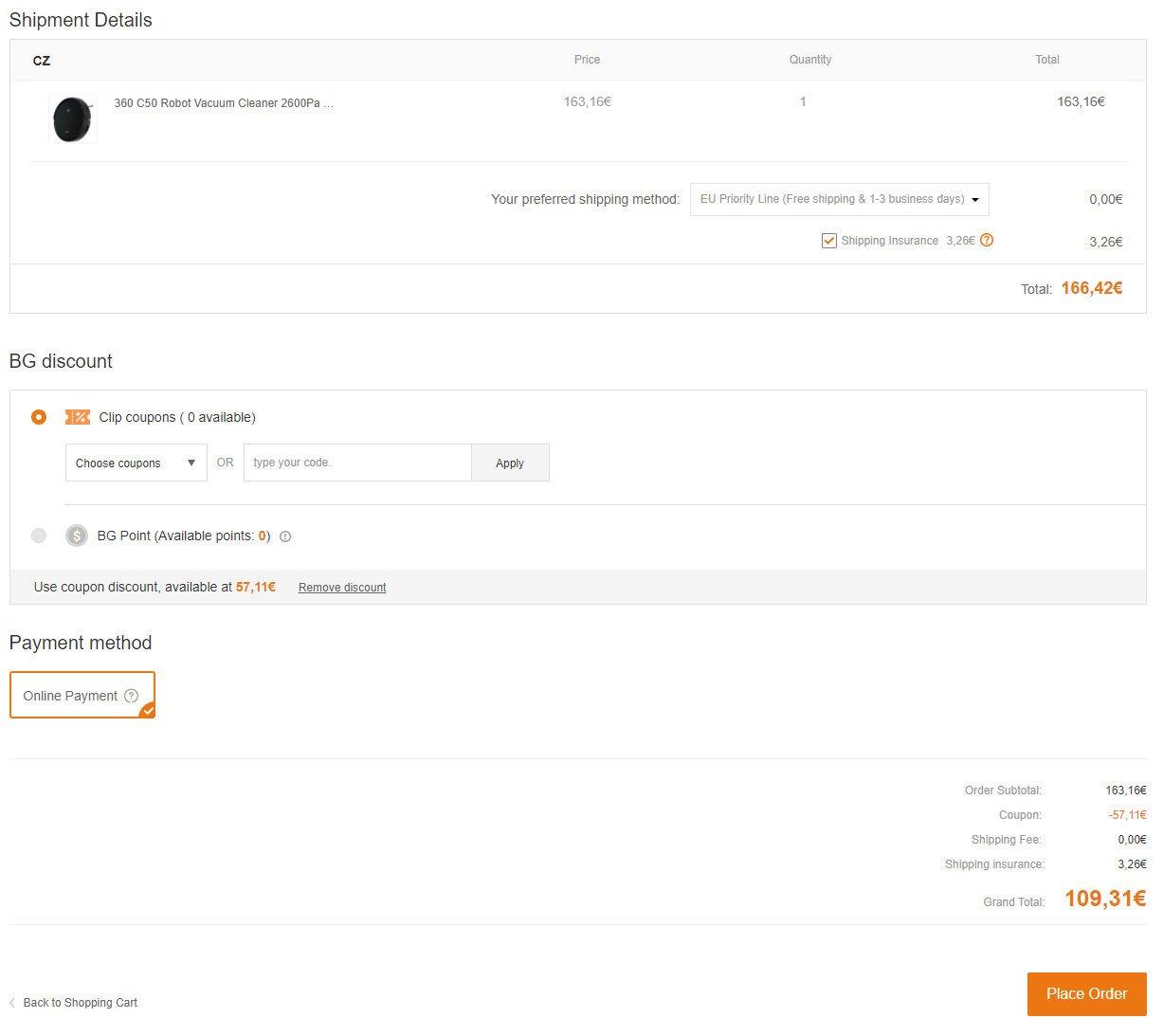This screenshot has height=1036, width=1163.
Task: Click the robot vacuum product thumbnail
Action: [73, 119]
